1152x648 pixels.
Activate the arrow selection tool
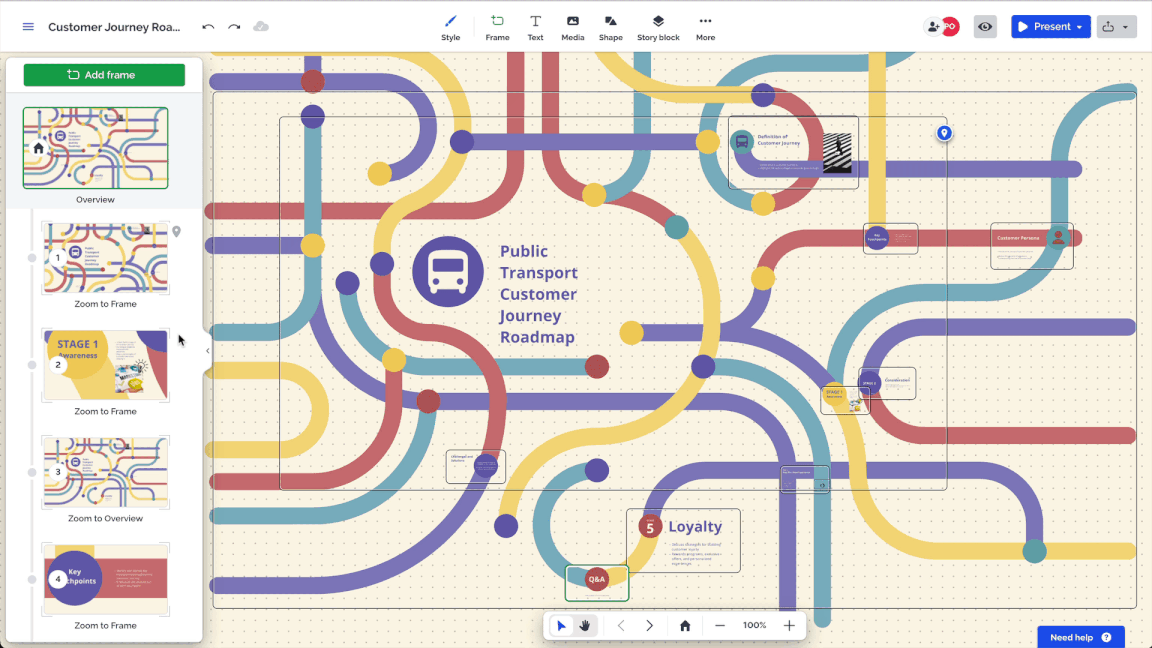(561, 626)
